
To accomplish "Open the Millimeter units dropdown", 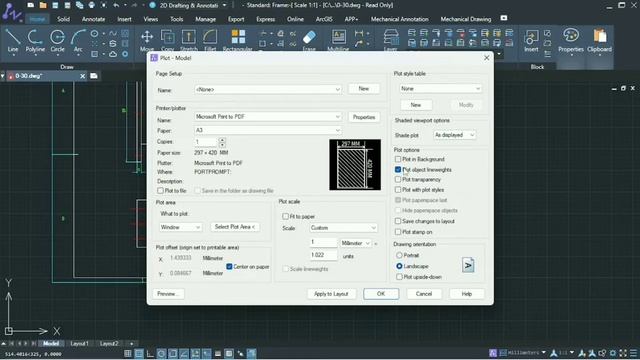I will pyautogui.click(x=356, y=243).
